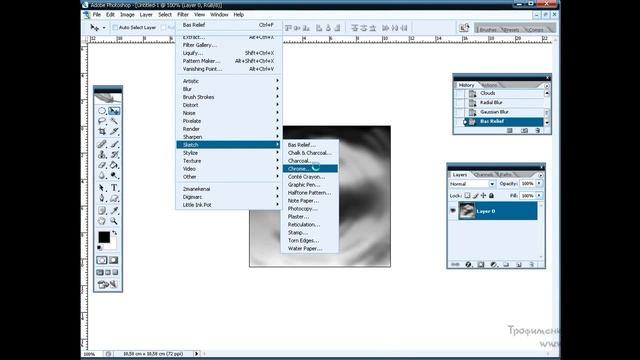Select the Crop tool
The width and height of the screenshot is (640, 360).
(x=102, y=131)
